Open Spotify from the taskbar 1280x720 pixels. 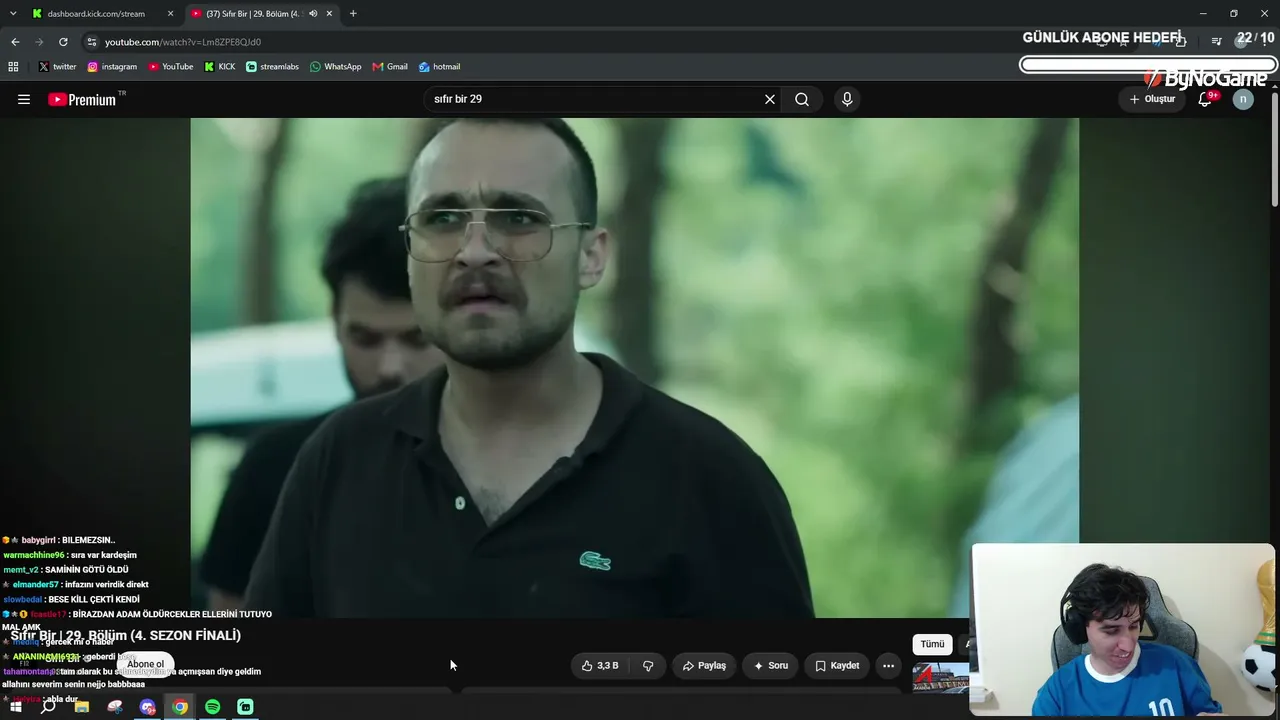coord(213,707)
